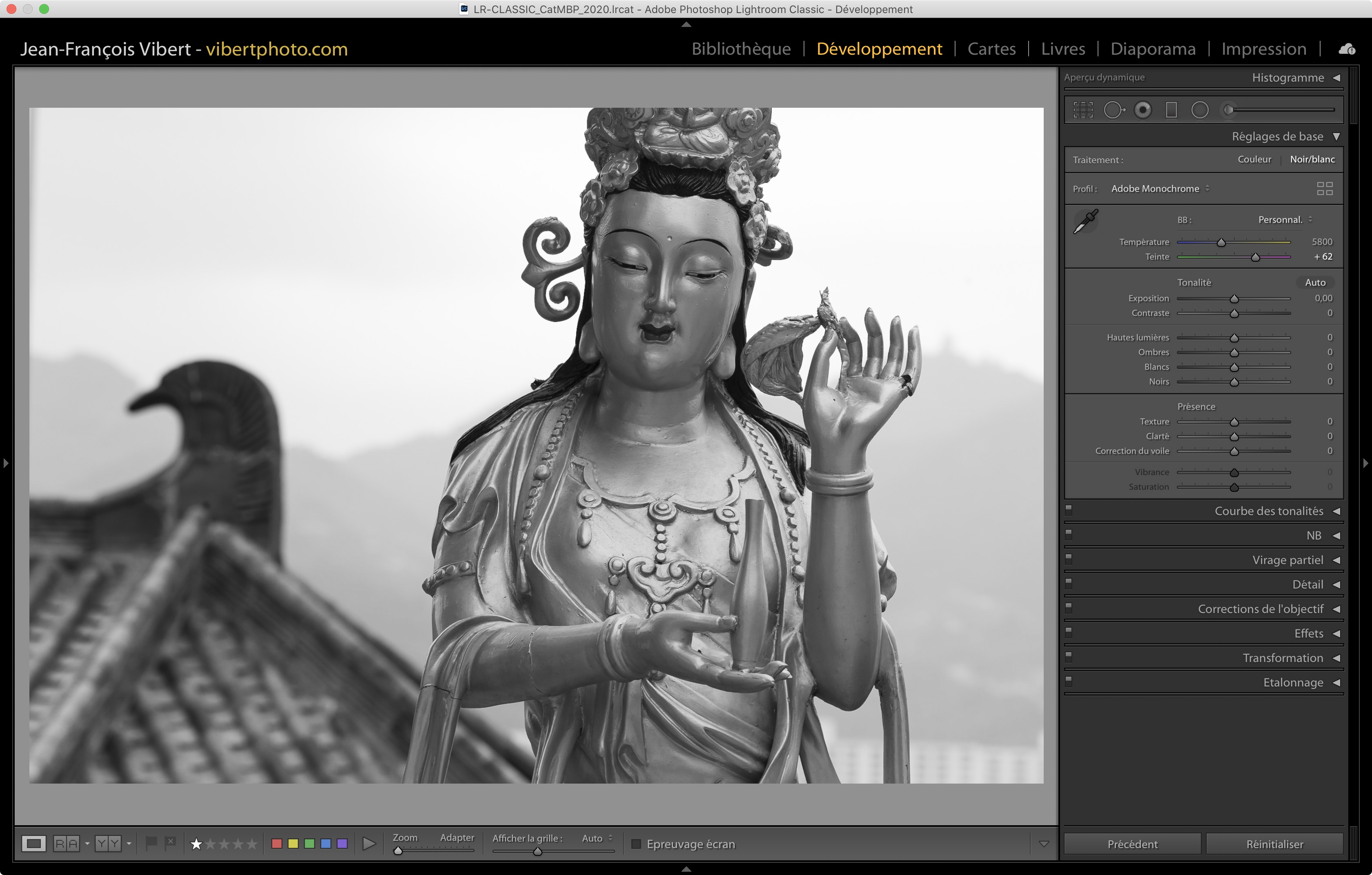Open the profile browser grid icon

pos(1325,189)
